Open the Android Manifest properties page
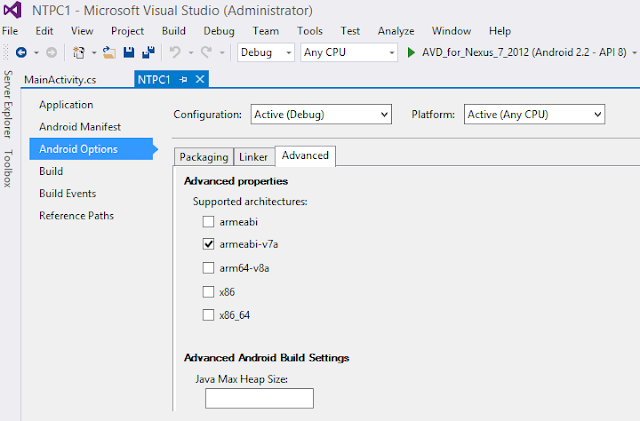Image resolution: width=640 pixels, height=421 pixels. (80, 127)
